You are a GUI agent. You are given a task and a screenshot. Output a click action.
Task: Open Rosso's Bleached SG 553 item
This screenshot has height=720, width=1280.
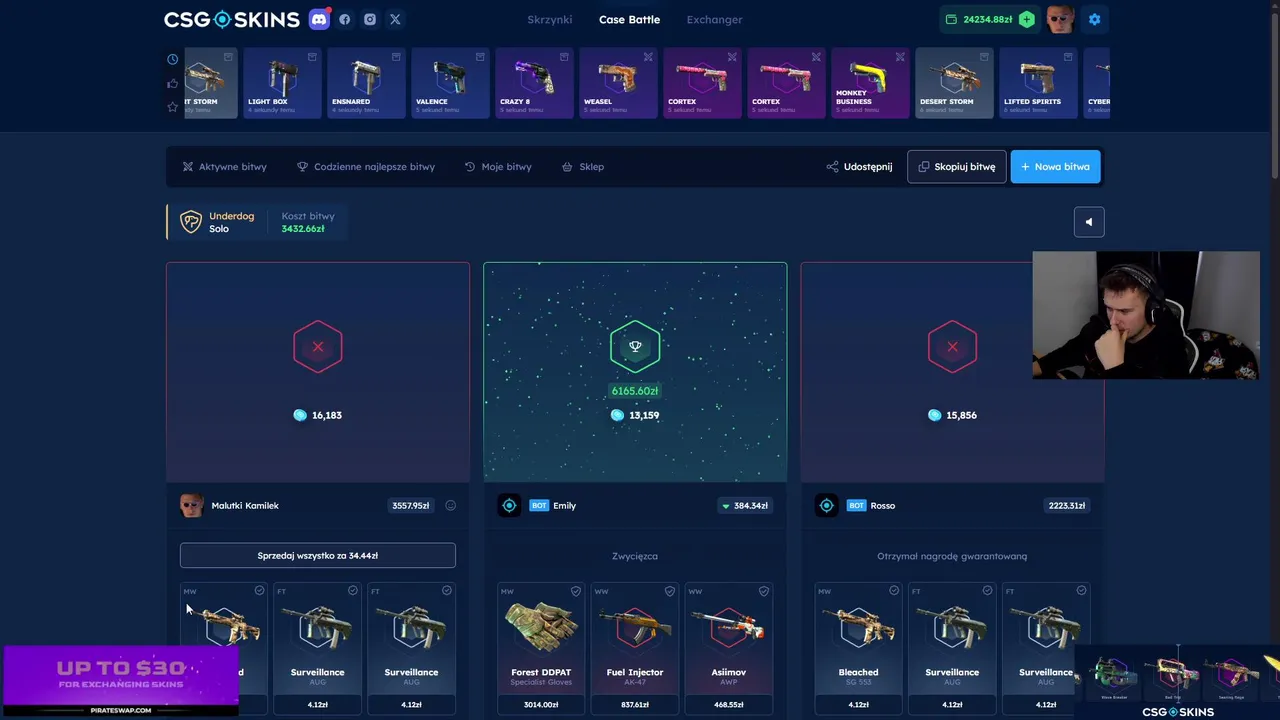(x=859, y=648)
